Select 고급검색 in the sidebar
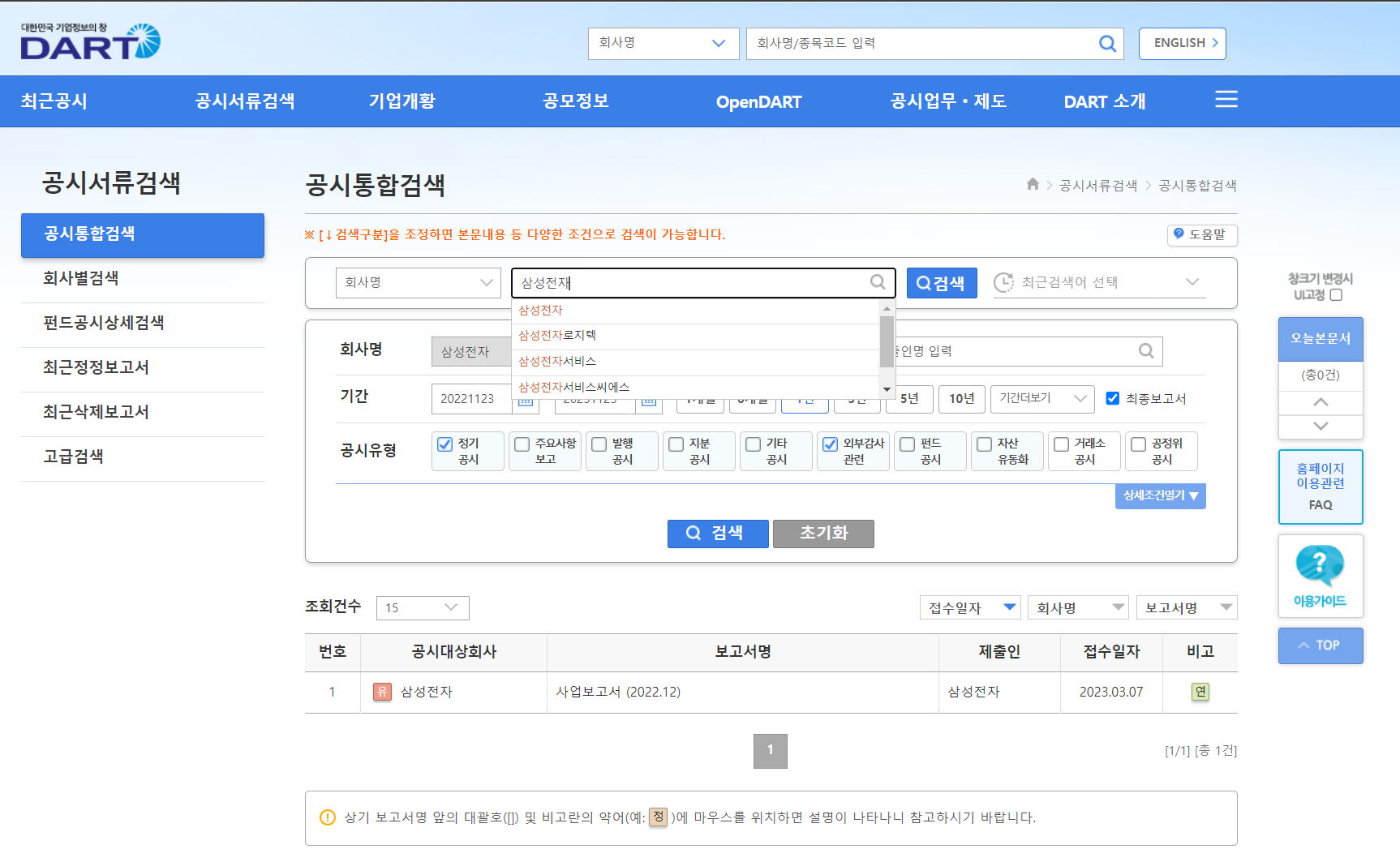Viewport: 1400px width, 862px height. coord(143,457)
